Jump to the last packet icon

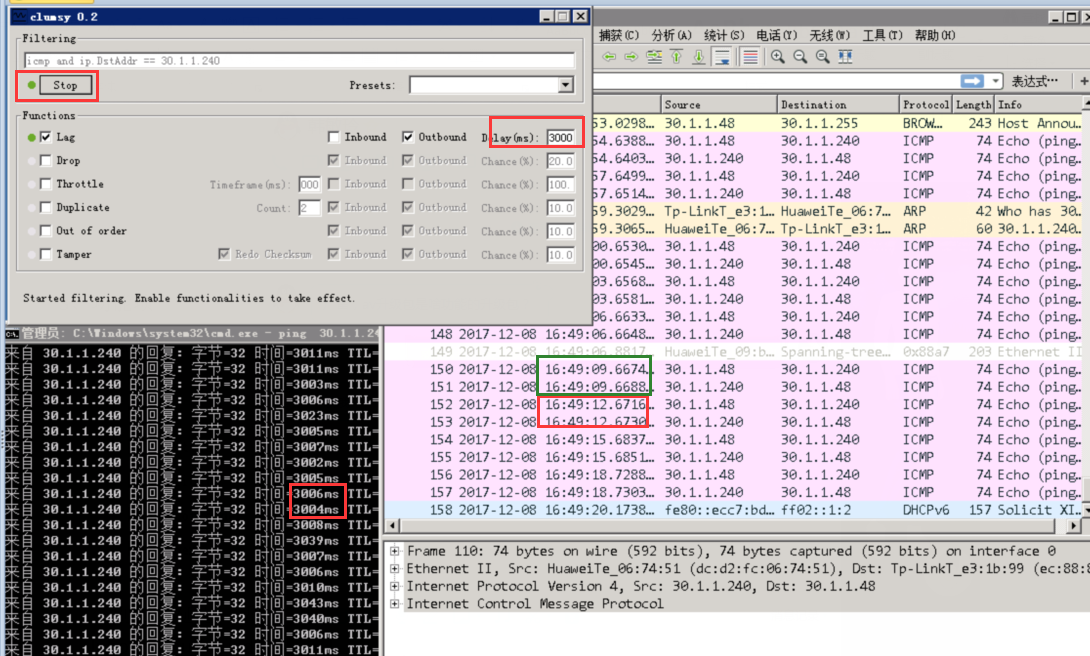(699, 57)
